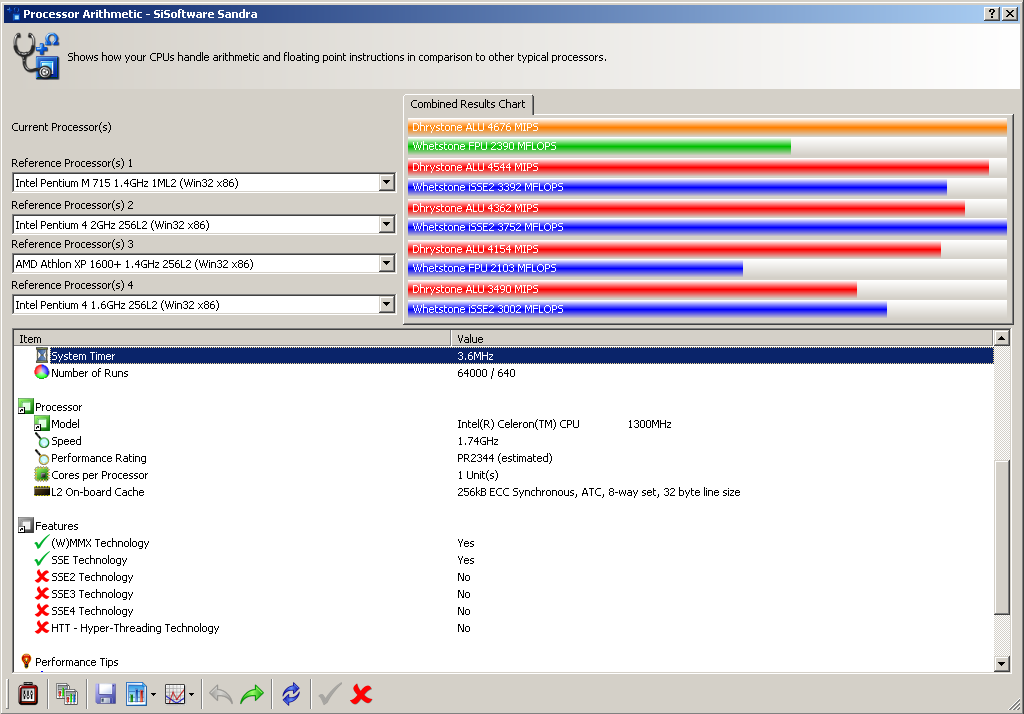
Task: Click the blue Whetstone FPU 2103 MFLOPS bar
Action: tap(575, 268)
